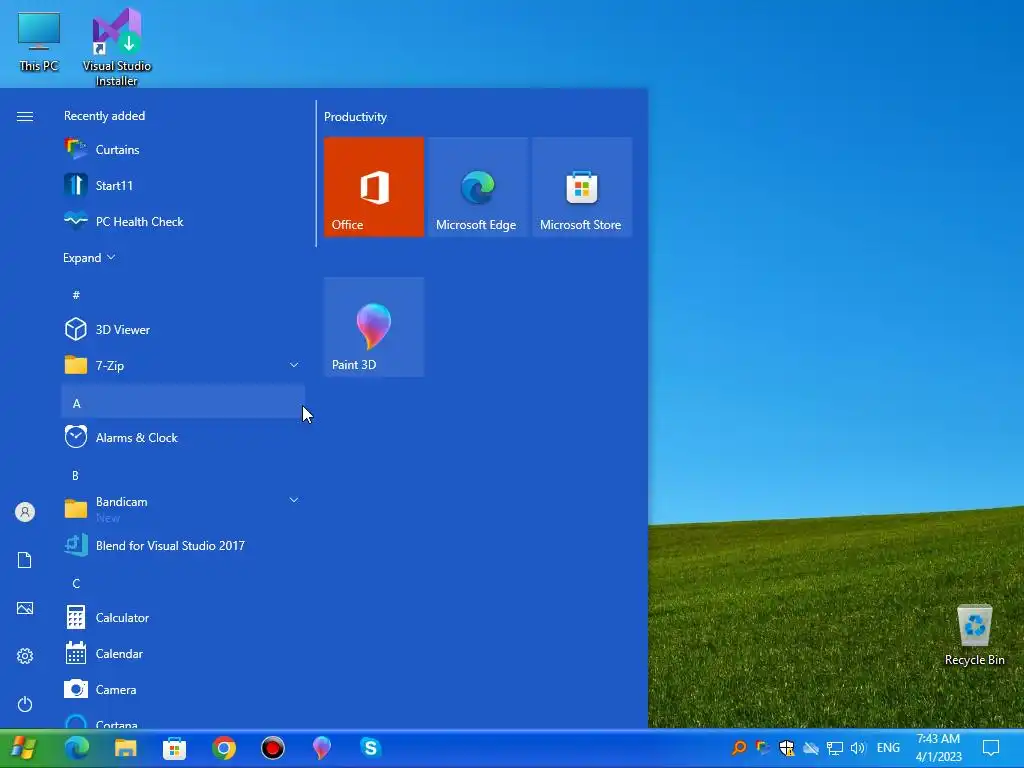
Task: Open Skype from the taskbar
Action: [x=370, y=747]
